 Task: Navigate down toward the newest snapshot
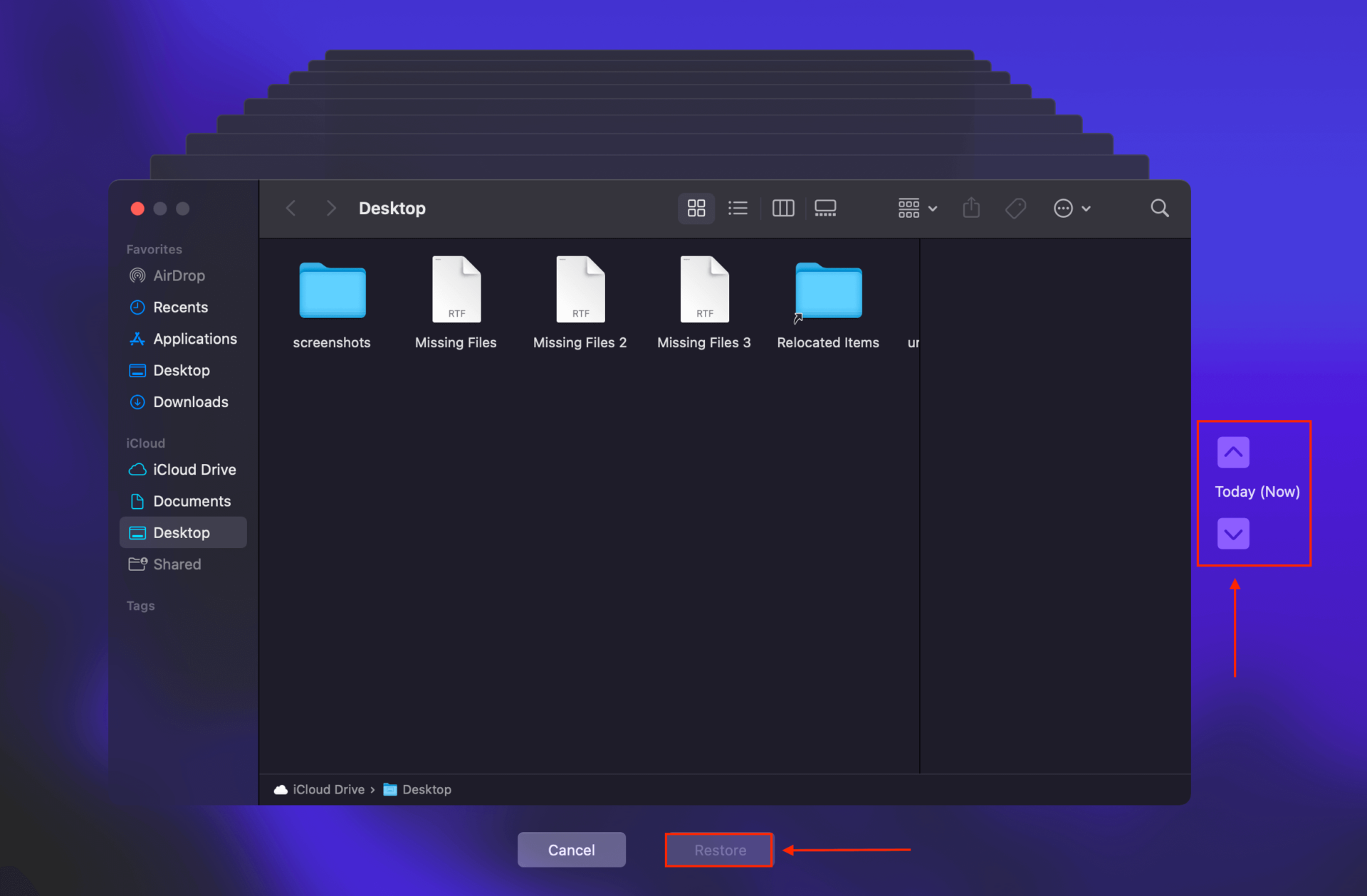[x=1232, y=534]
